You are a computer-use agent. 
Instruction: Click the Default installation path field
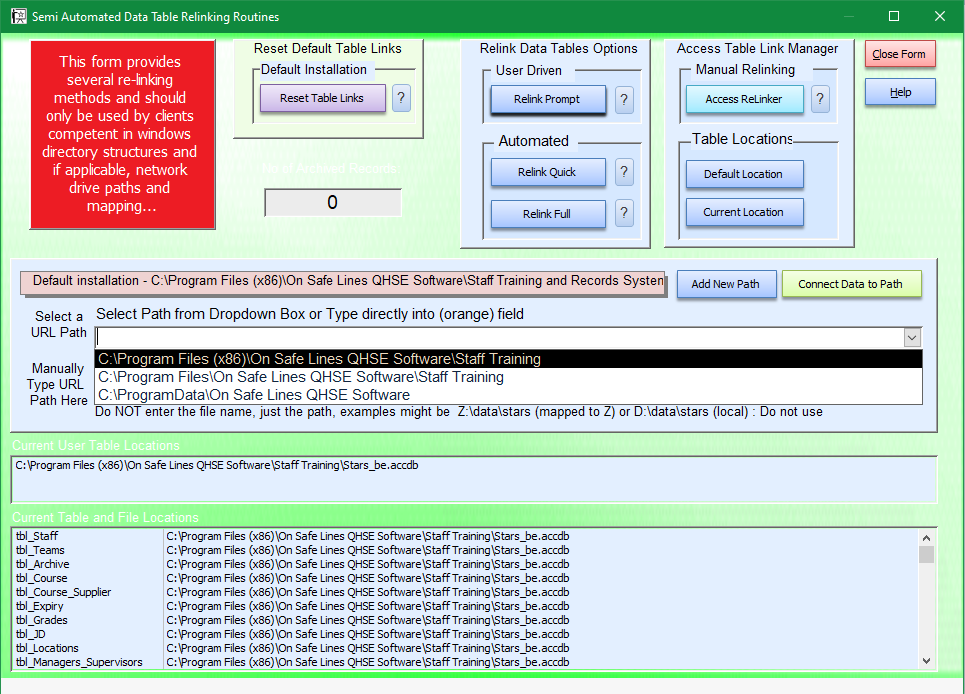[x=343, y=282]
